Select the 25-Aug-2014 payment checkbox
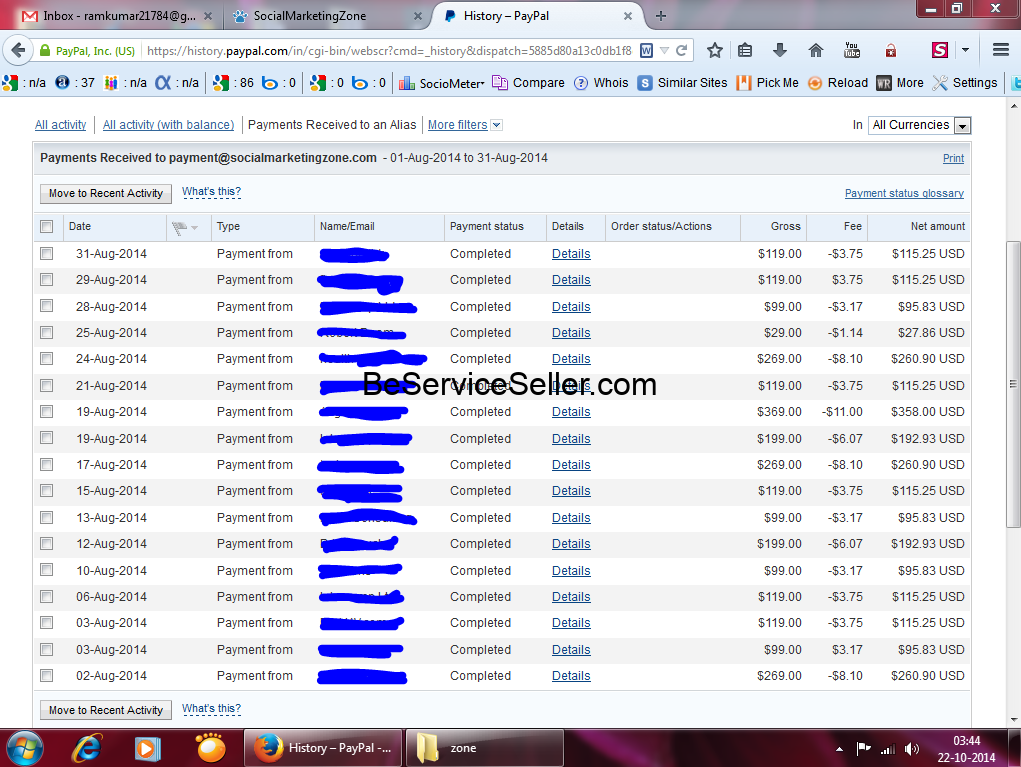 click(46, 333)
